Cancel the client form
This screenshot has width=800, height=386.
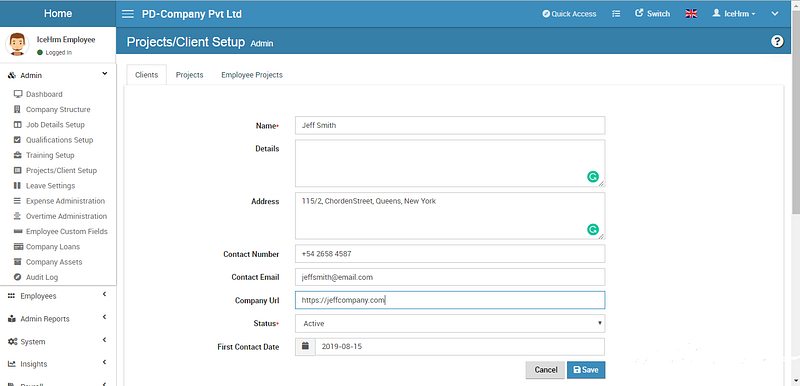[x=545, y=370]
